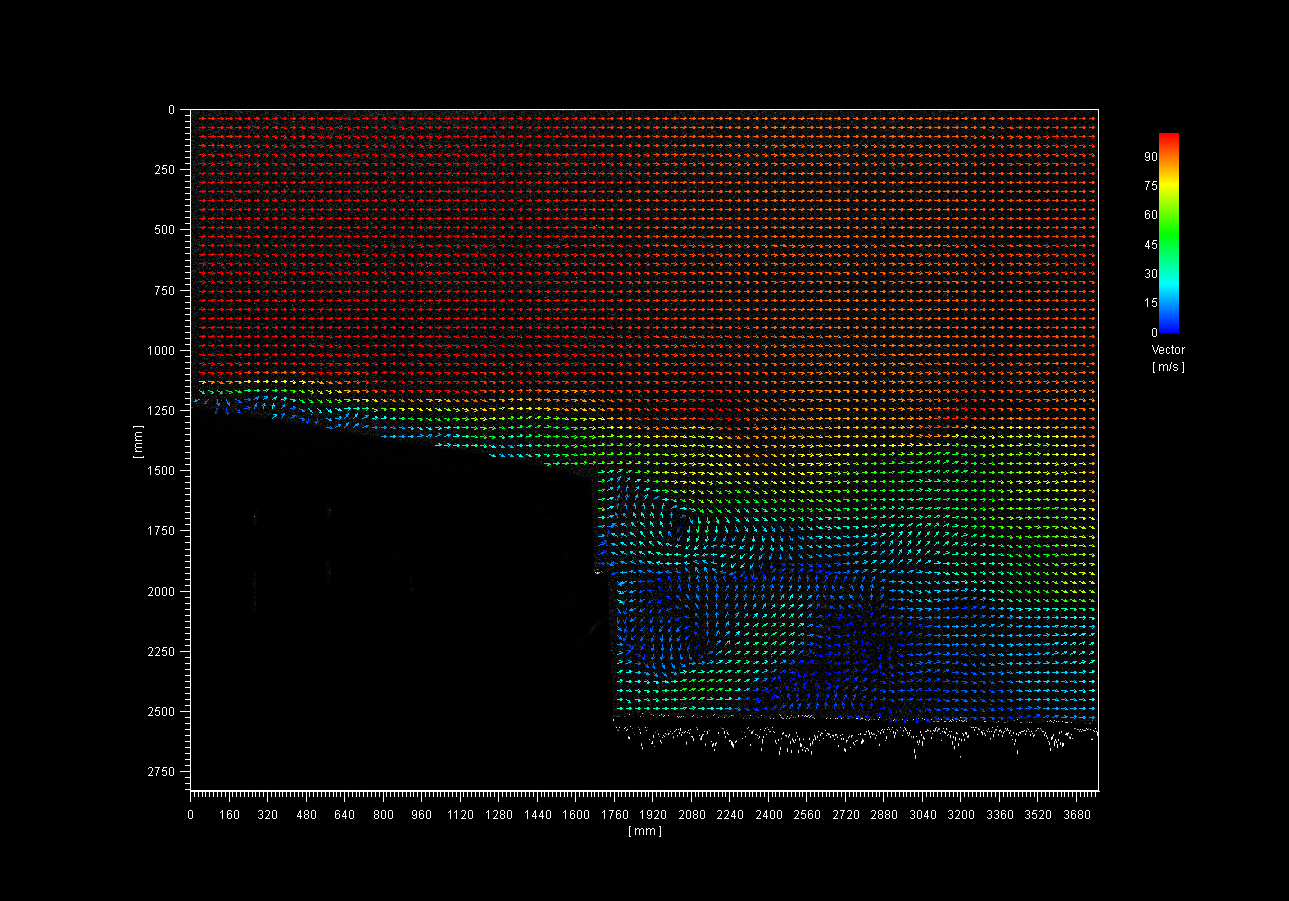Click the 1750 tick label on the vertical axis

point(162,530)
